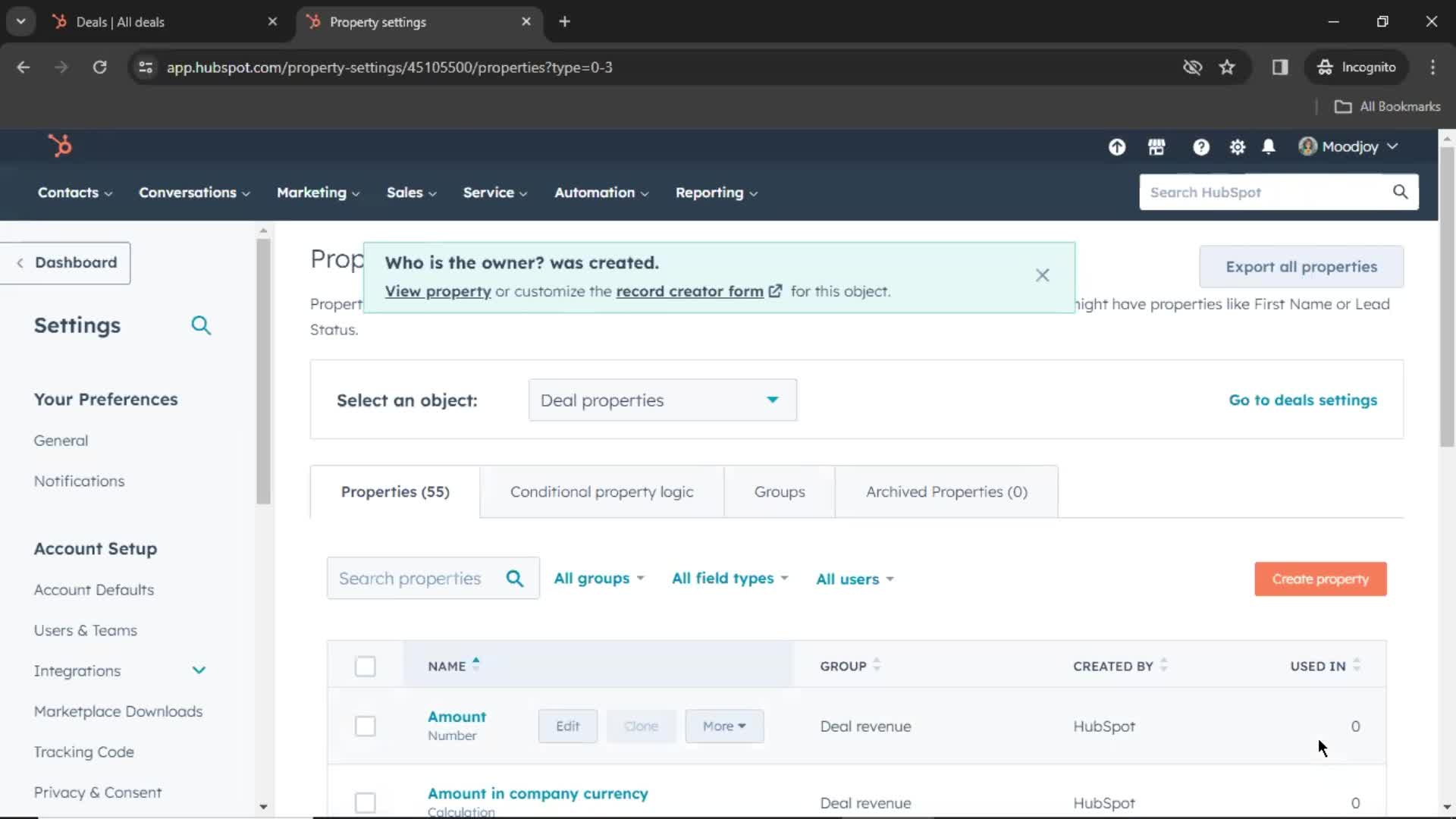Close the Property settings tab

(526, 21)
